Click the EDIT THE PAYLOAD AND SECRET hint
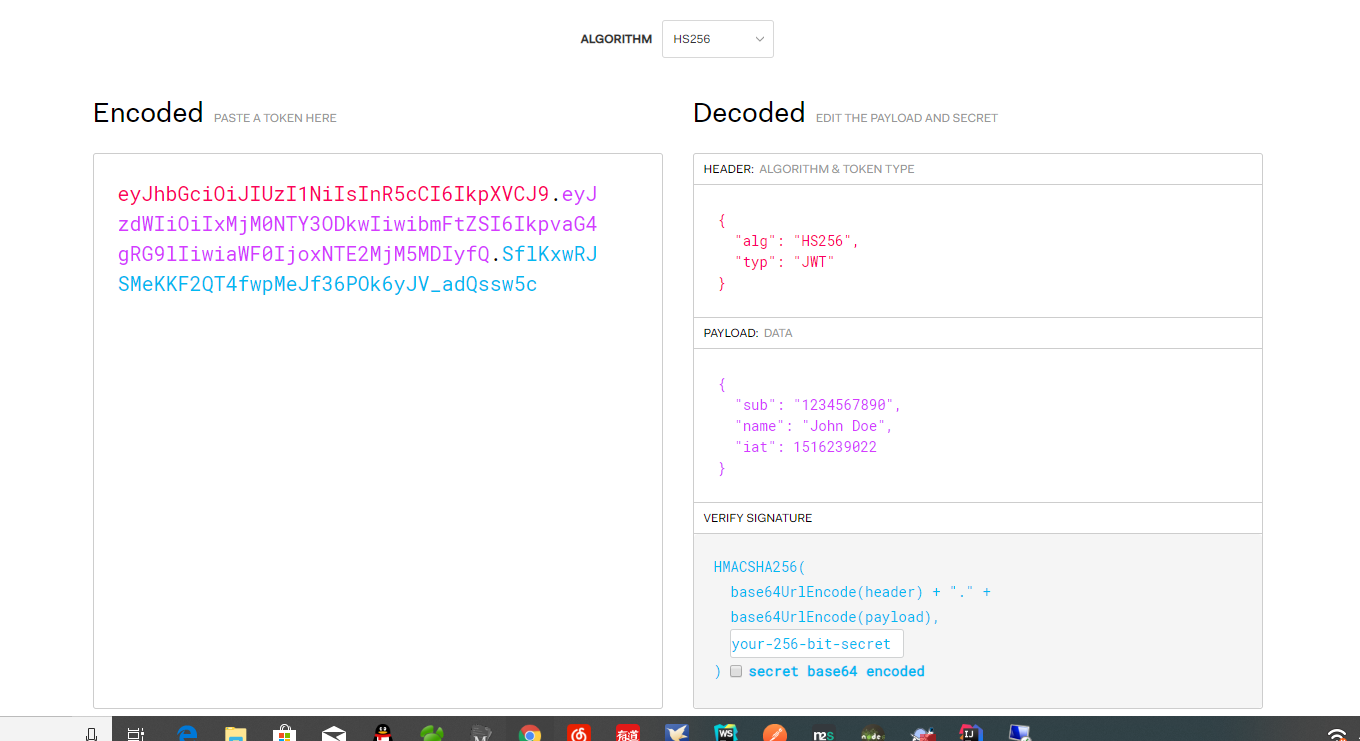The height and width of the screenshot is (741, 1360). [907, 118]
